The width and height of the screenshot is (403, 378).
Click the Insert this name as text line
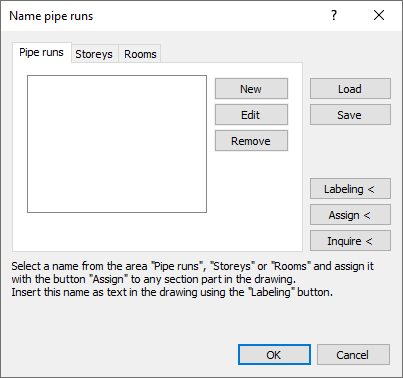pos(172,292)
